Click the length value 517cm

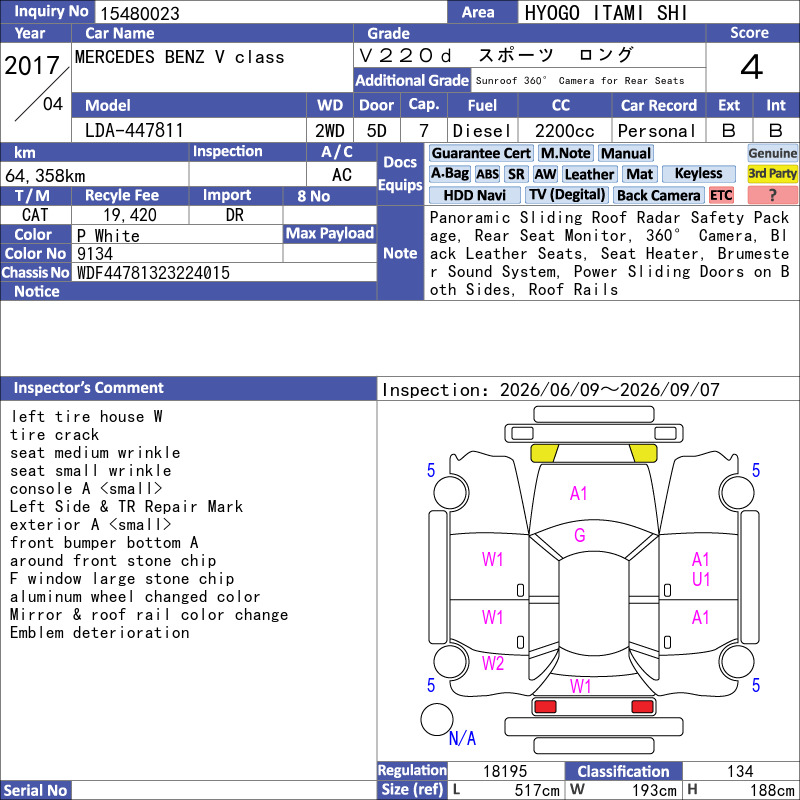[x=537, y=790]
